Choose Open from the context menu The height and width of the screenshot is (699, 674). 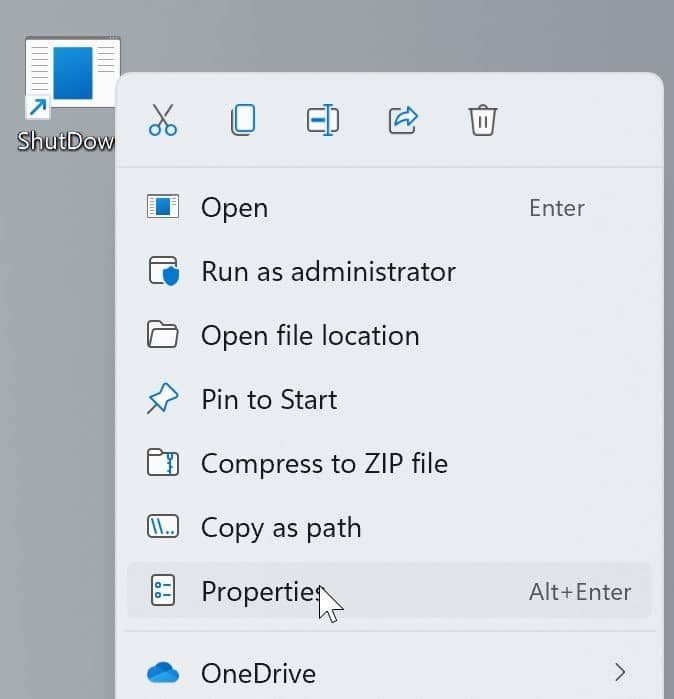coord(234,208)
